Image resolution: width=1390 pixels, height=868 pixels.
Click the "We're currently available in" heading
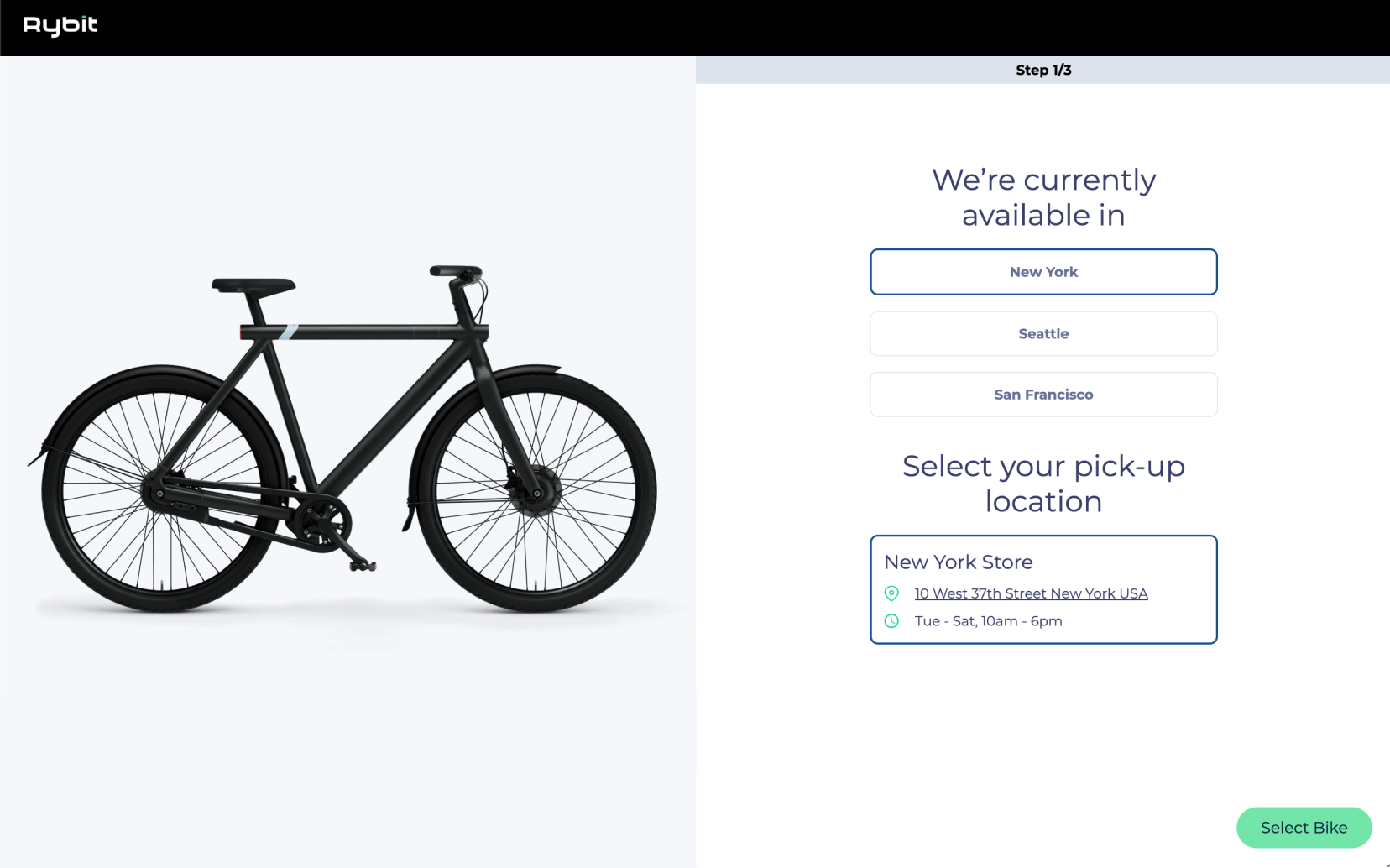pos(1043,197)
